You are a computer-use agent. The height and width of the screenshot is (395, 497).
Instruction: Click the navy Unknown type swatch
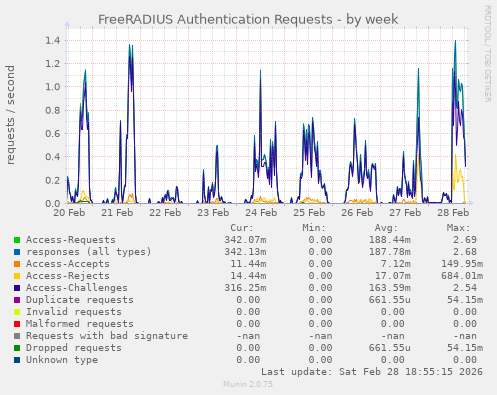17,360
